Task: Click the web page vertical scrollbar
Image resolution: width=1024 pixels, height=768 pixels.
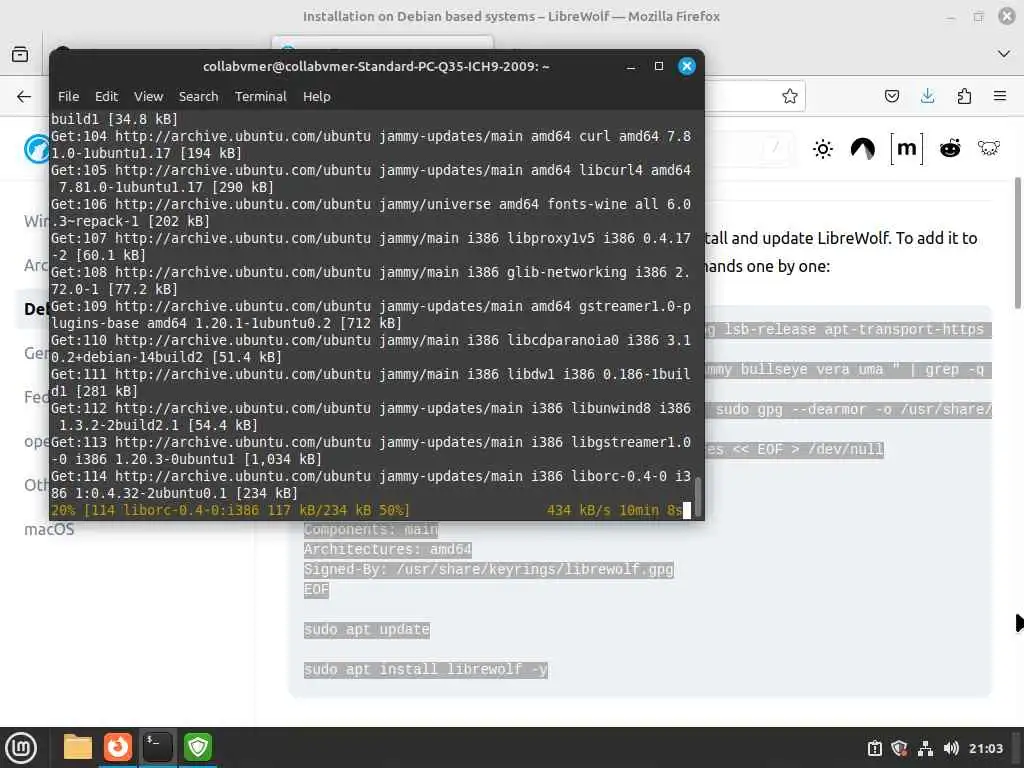Action: pos(1018,243)
